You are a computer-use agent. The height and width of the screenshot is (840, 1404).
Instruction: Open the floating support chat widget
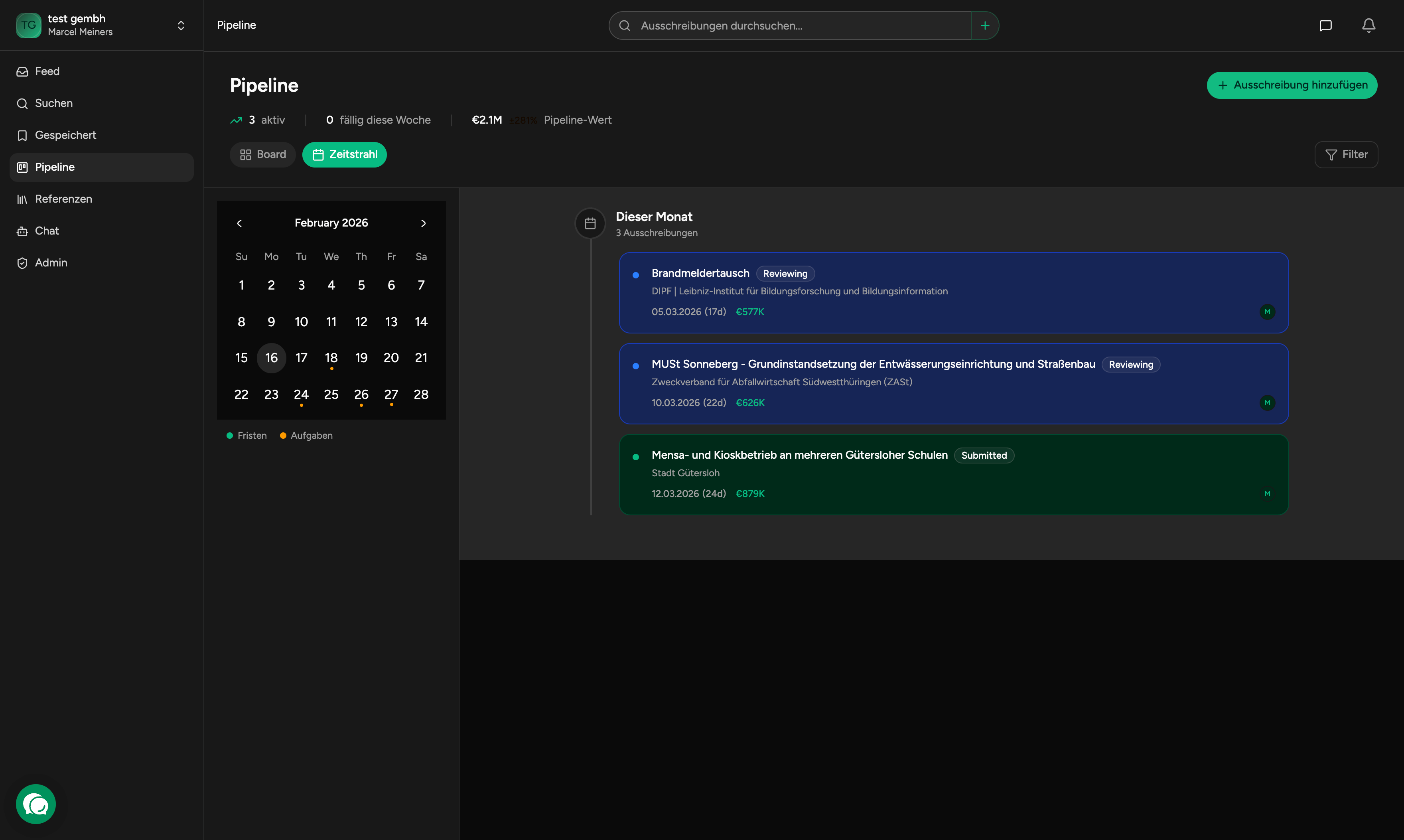click(35, 804)
